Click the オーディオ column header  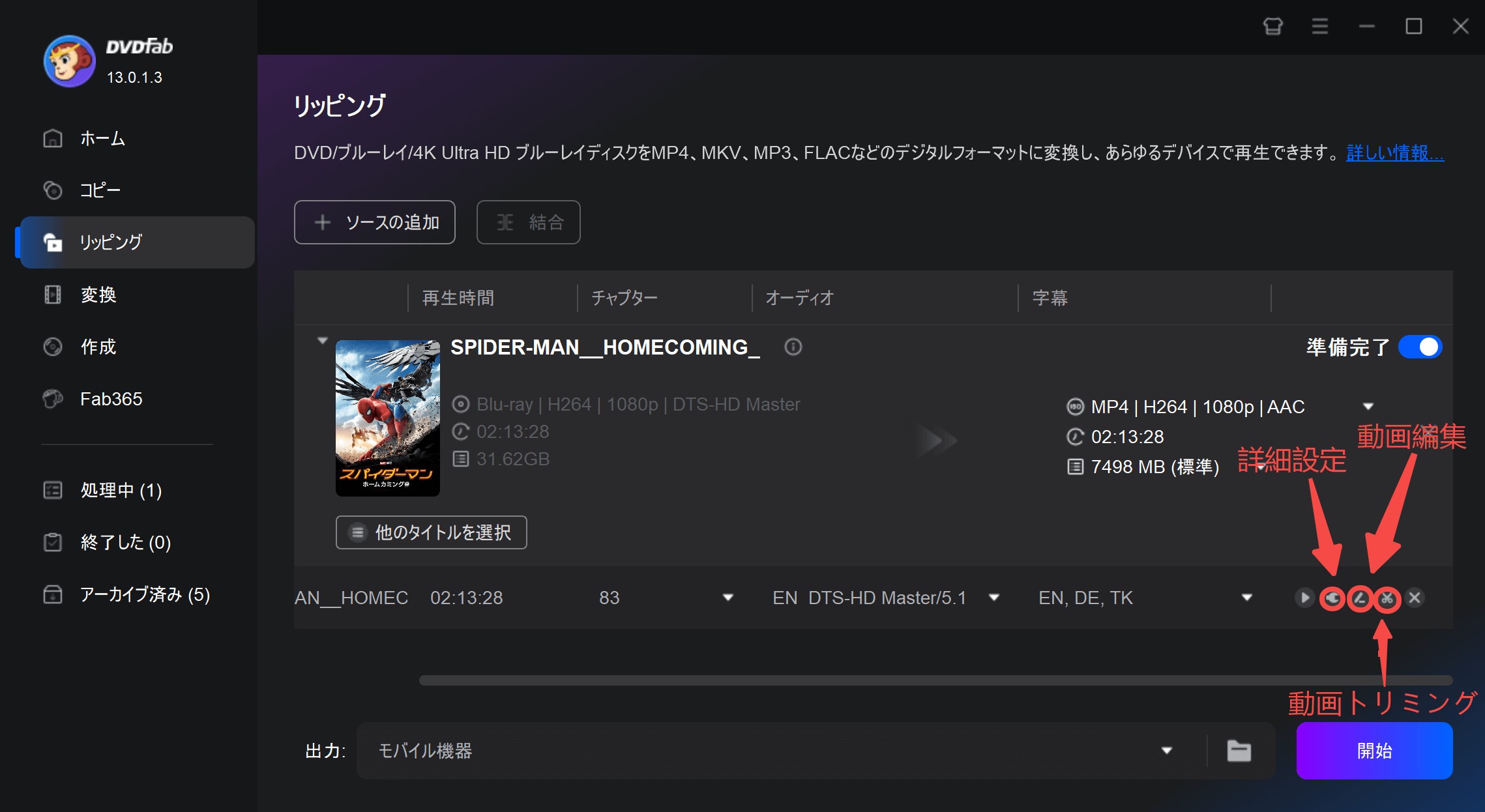tap(800, 298)
